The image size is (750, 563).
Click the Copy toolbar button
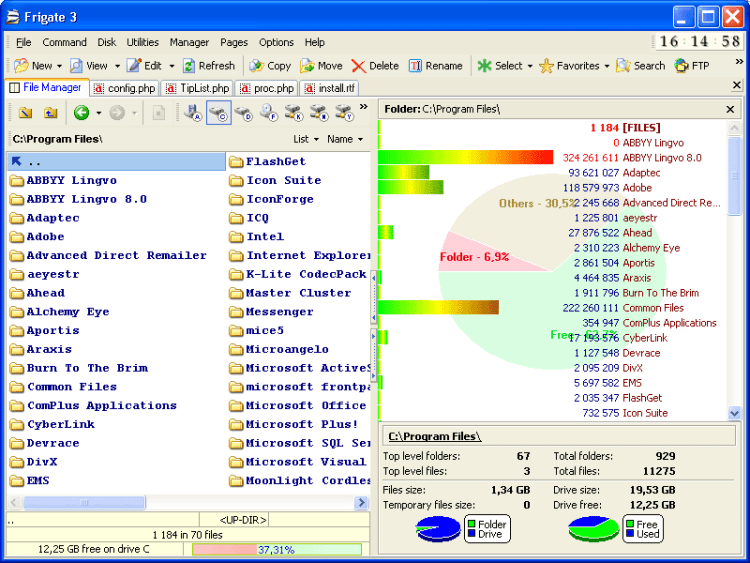269,66
